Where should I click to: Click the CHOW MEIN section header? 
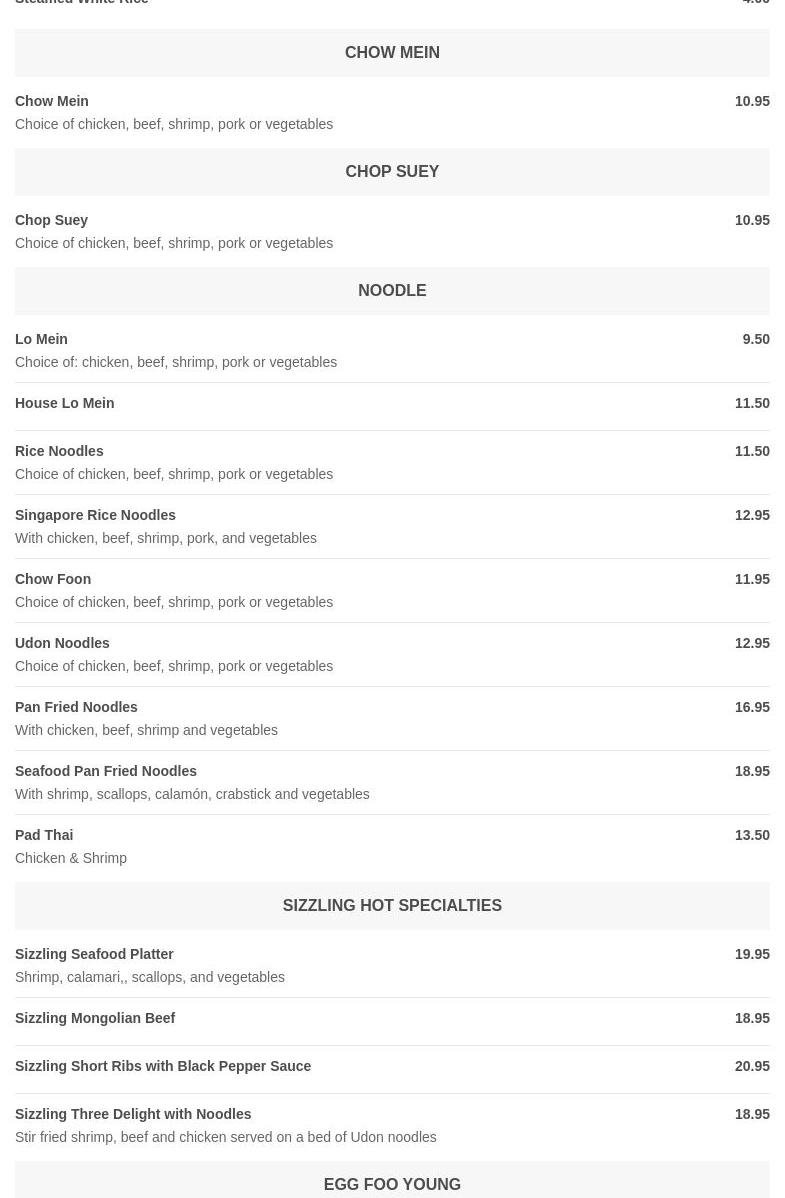click(x=392, y=53)
